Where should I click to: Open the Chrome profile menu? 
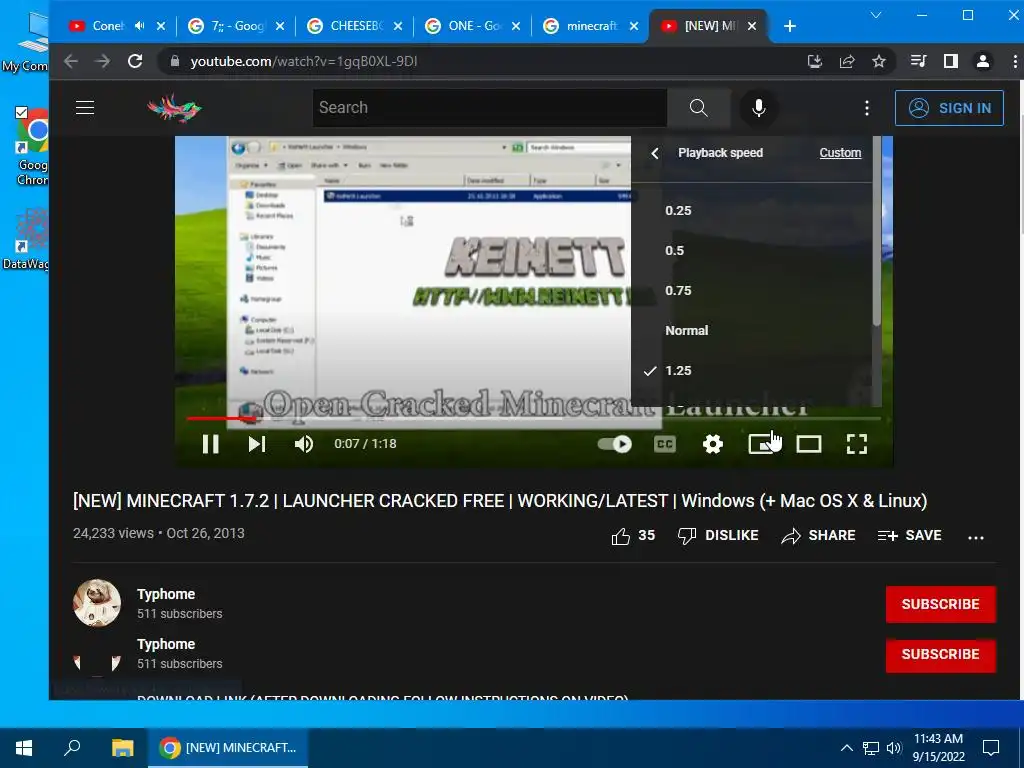click(983, 61)
